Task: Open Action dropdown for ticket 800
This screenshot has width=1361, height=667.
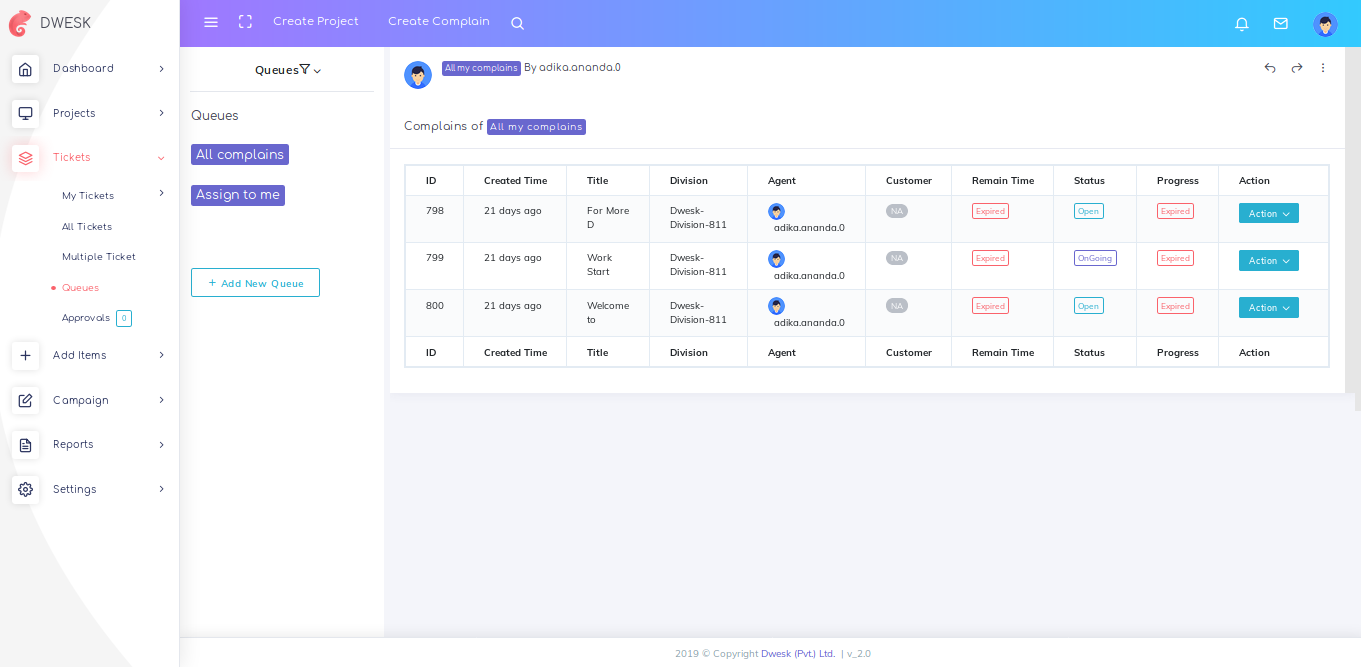Action: click(x=1268, y=308)
